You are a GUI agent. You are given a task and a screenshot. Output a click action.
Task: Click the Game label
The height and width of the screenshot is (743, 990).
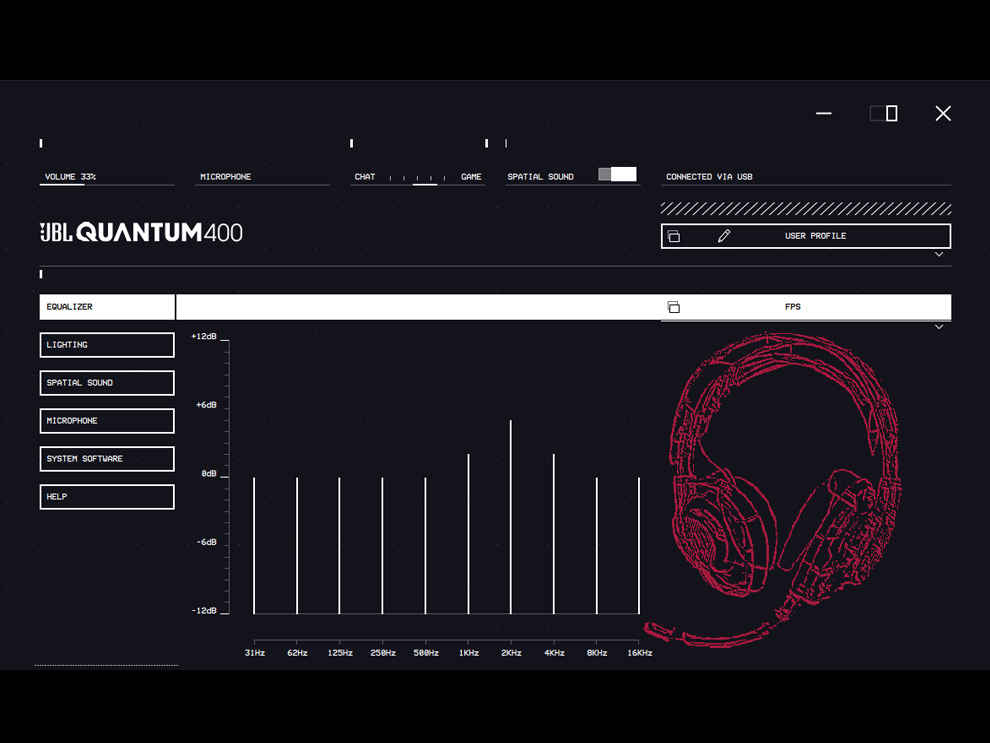[x=471, y=177]
